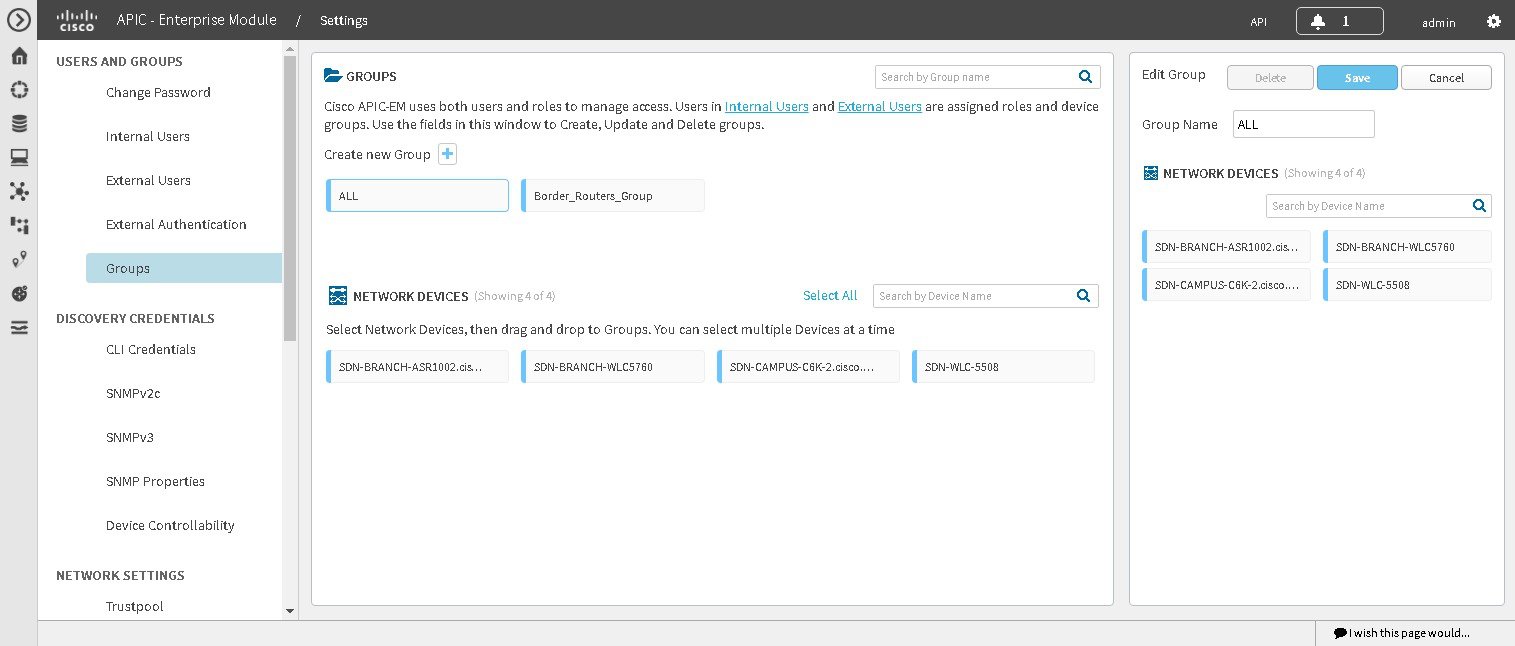Click Settings breadcrumb in header
Viewport: 1515px width, 646px height.
(344, 20)
